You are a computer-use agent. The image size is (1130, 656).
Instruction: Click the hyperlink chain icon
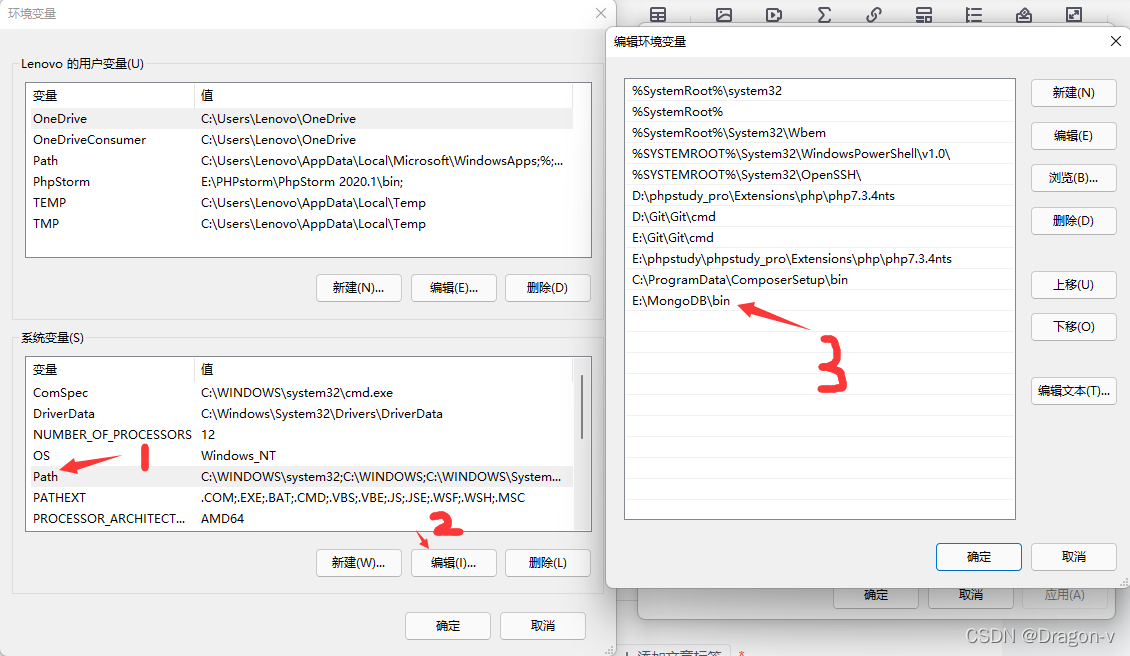pos(874,14)
